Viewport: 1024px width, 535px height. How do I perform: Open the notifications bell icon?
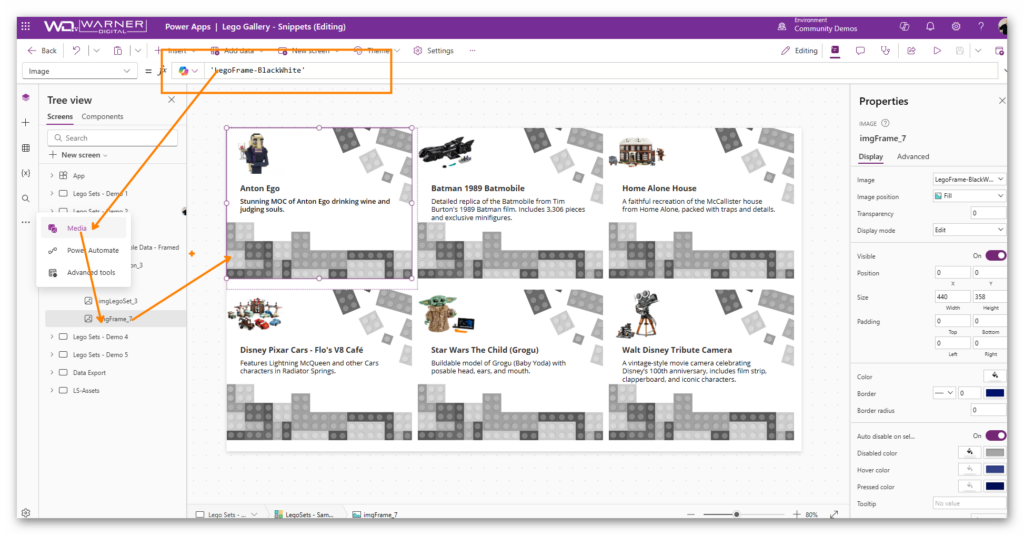930,27
